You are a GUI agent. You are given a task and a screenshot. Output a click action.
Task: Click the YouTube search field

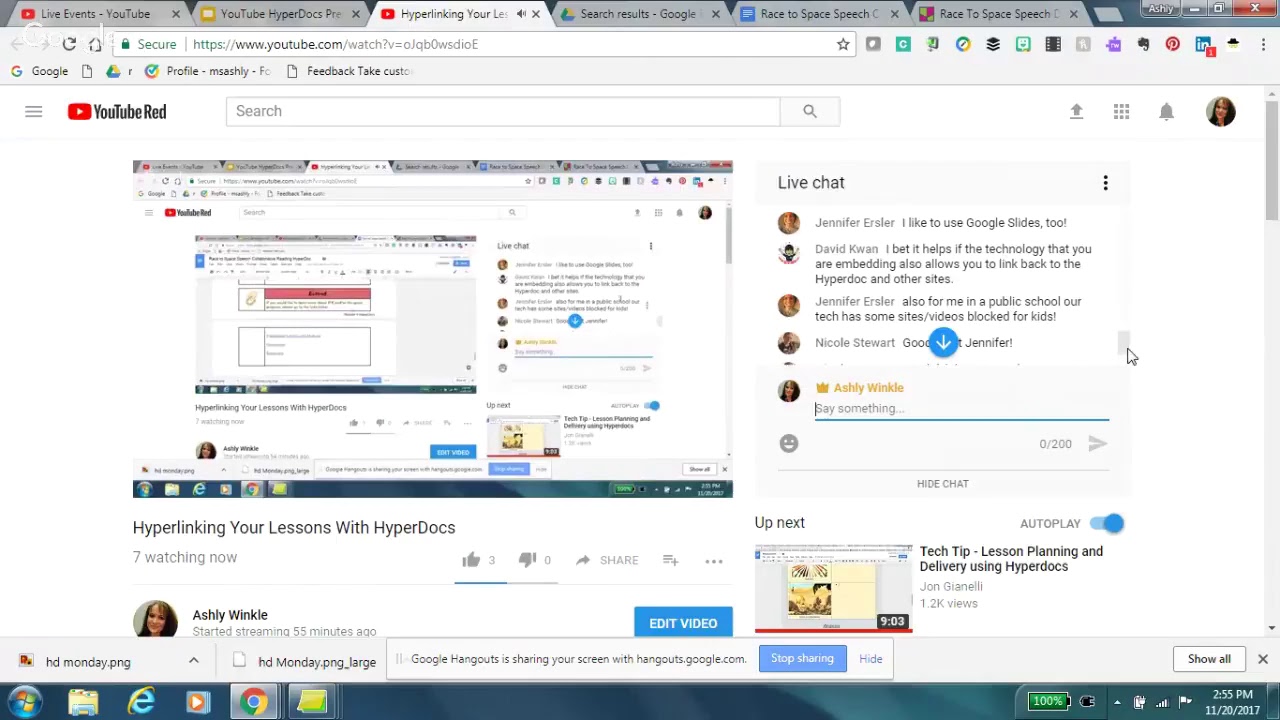[503, 111]
